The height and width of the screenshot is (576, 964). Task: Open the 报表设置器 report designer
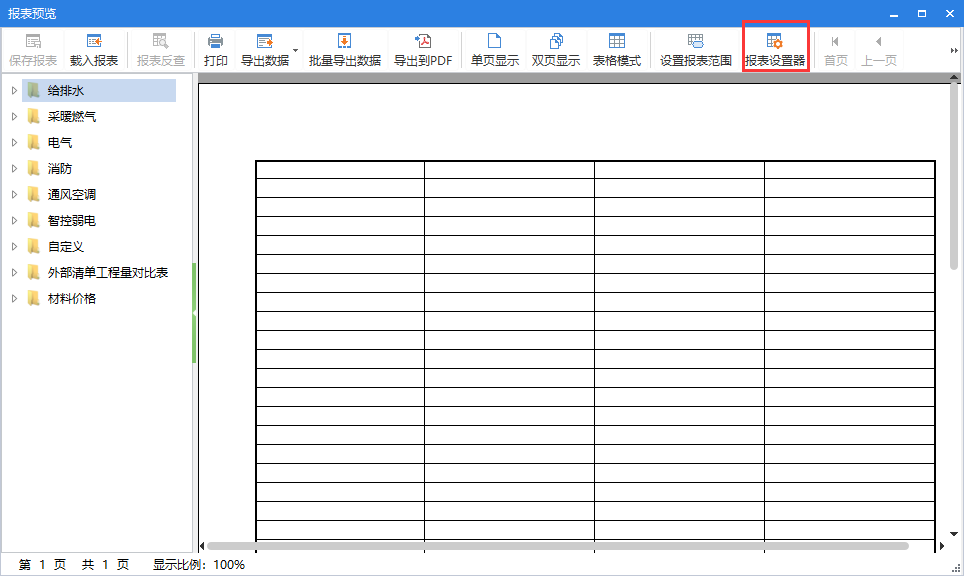tap(775, 50)
